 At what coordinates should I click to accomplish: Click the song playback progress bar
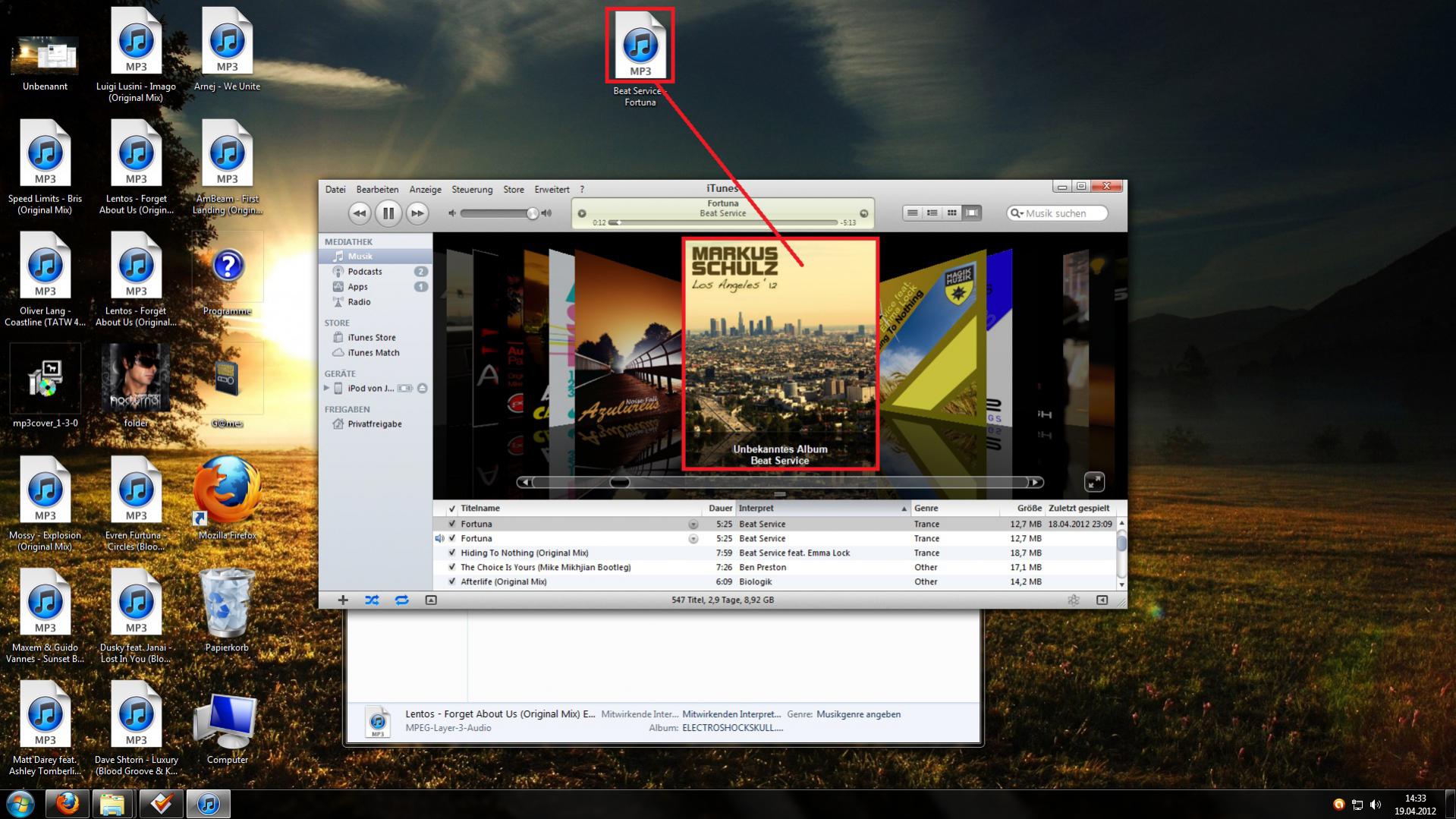tap(723, 222)
